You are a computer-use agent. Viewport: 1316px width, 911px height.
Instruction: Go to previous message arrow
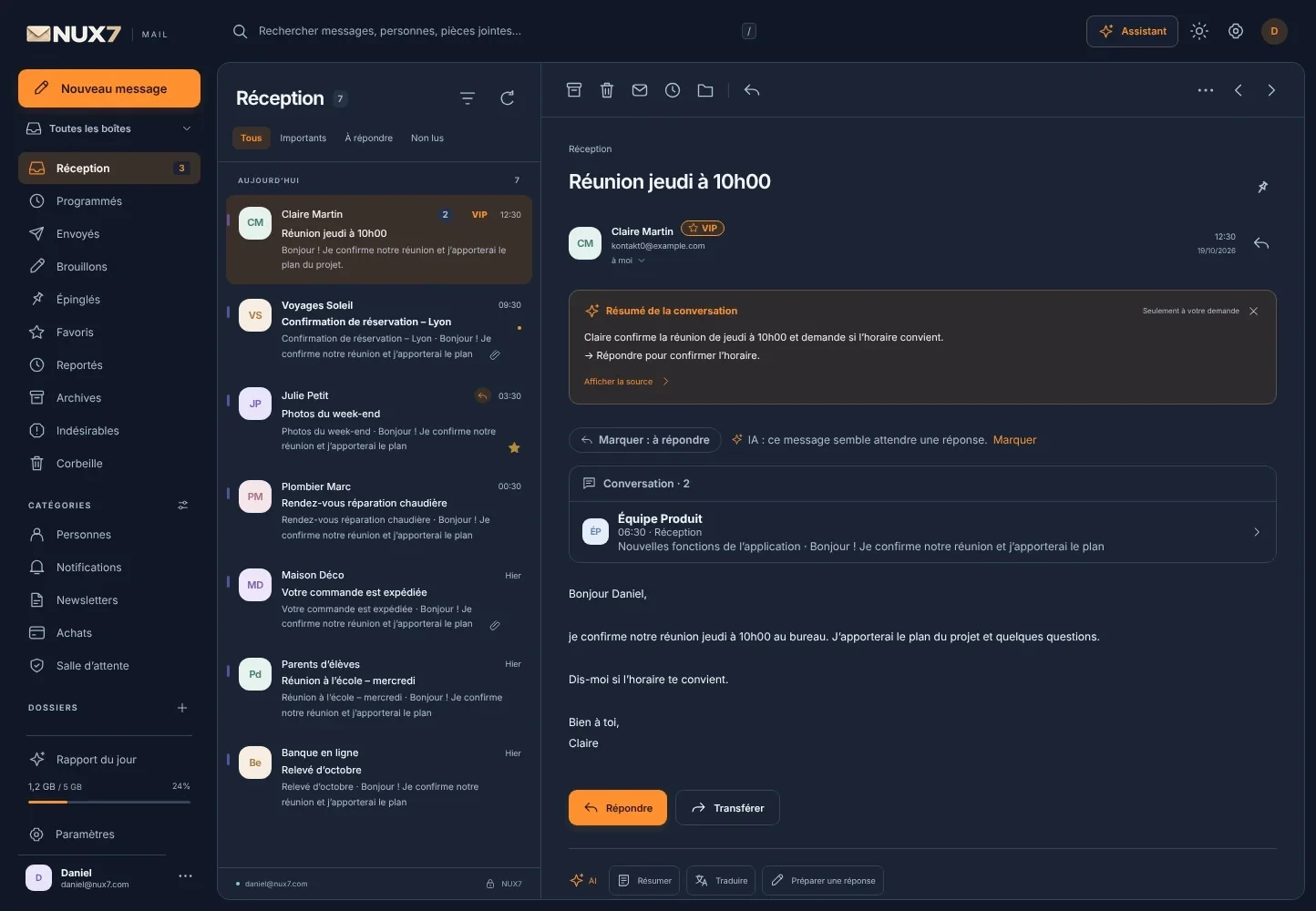tap(1239, 90)
